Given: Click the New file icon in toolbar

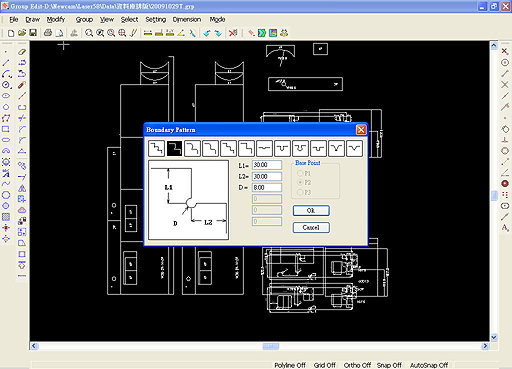Looking at the screenshot, I should tap(11, 33).
